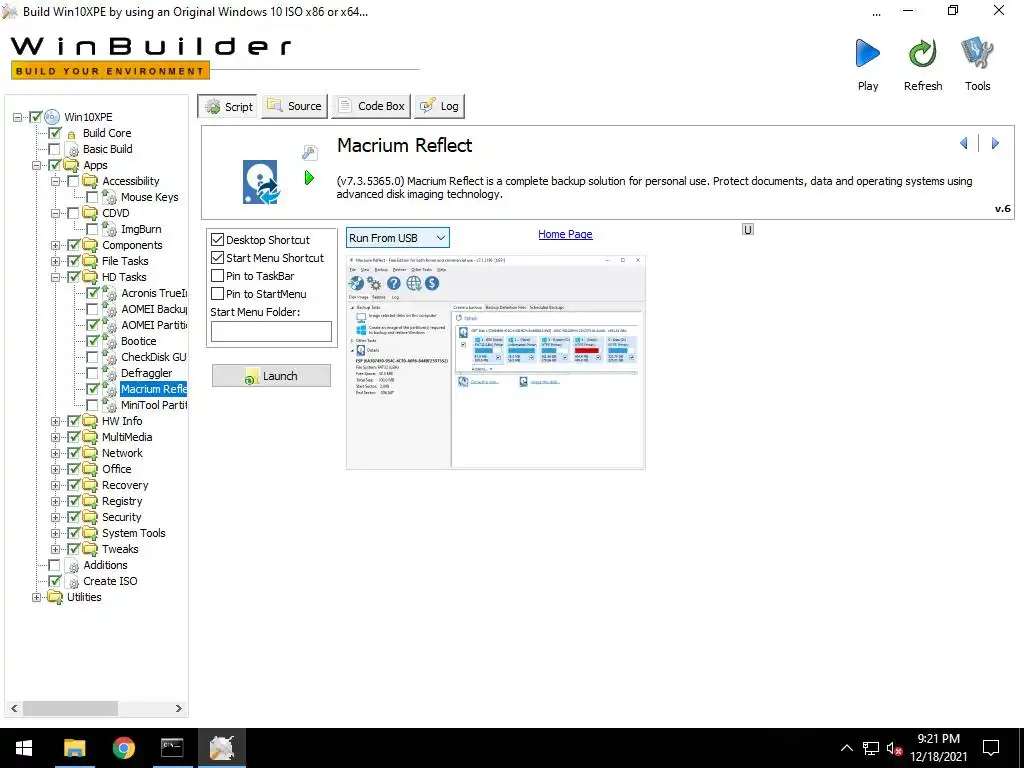Click the Bootice script gear icon

pos(110,342)
